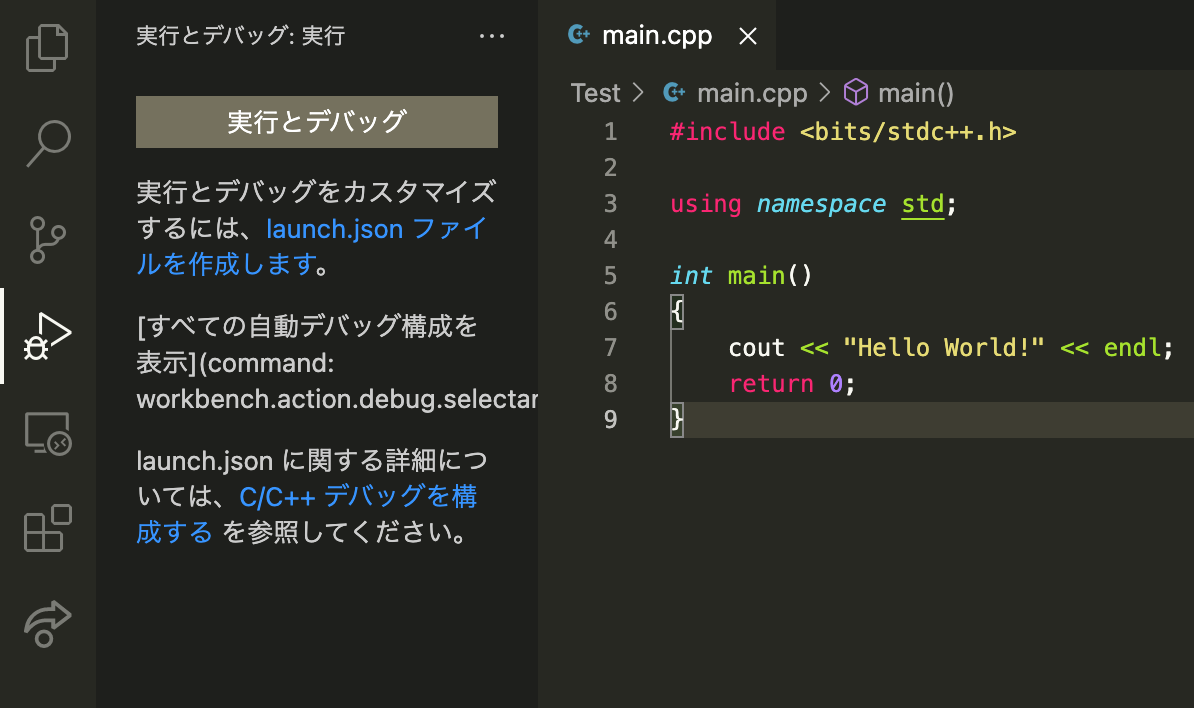Open the Source Control view
1194x708 pixels.
[47, 239]
